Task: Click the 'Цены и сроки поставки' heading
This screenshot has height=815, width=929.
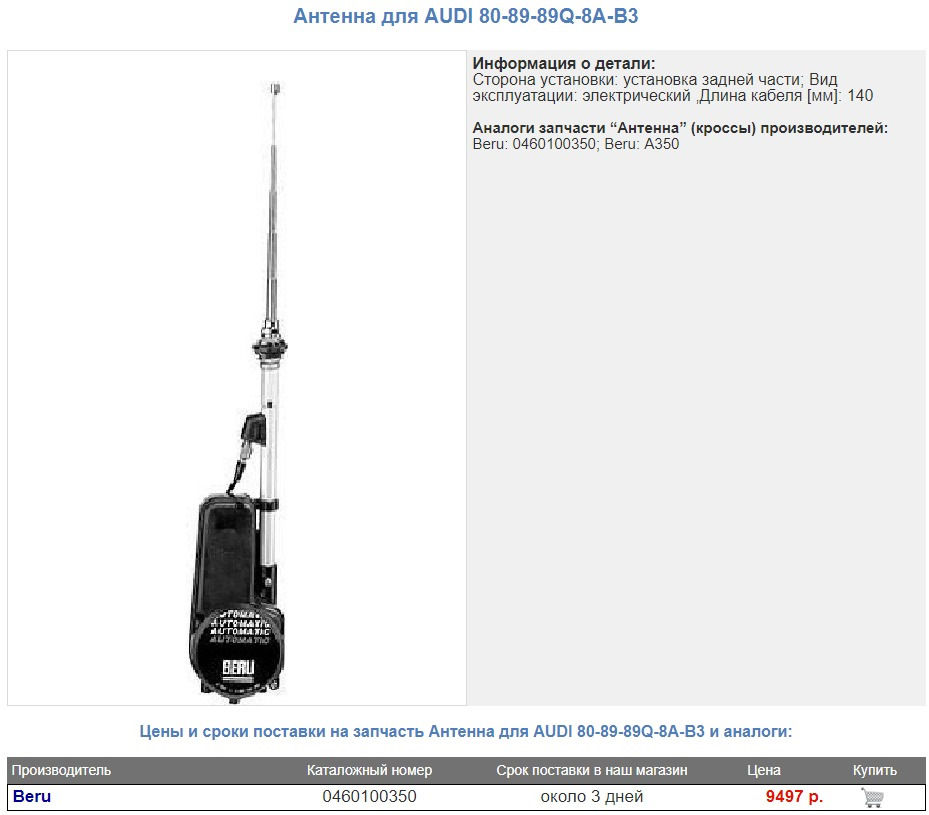Action: tap(466, 731)
